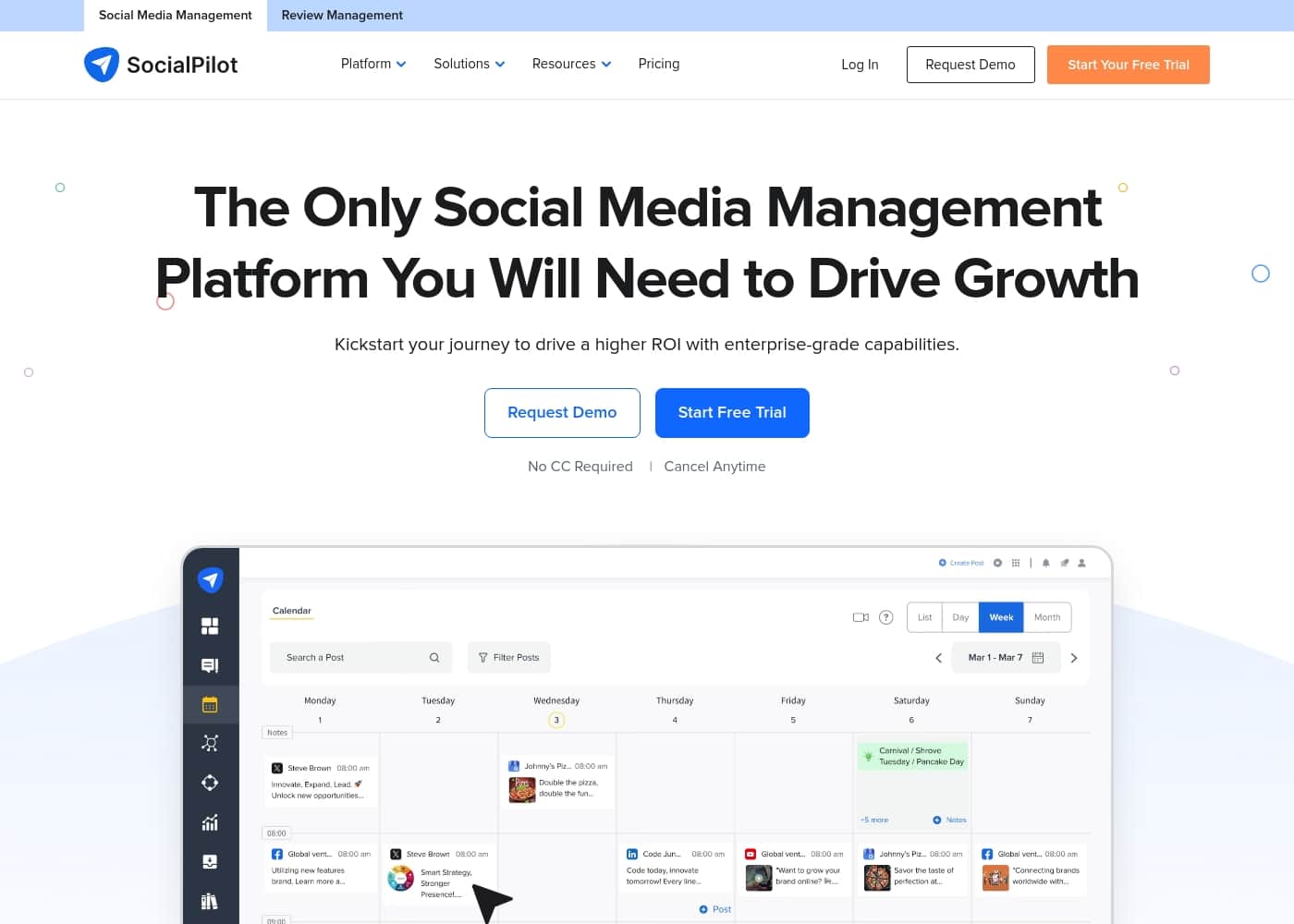Open the apps grid icon in mockup header
The width and height of the screenshot is (1294, 924).
1016,563
